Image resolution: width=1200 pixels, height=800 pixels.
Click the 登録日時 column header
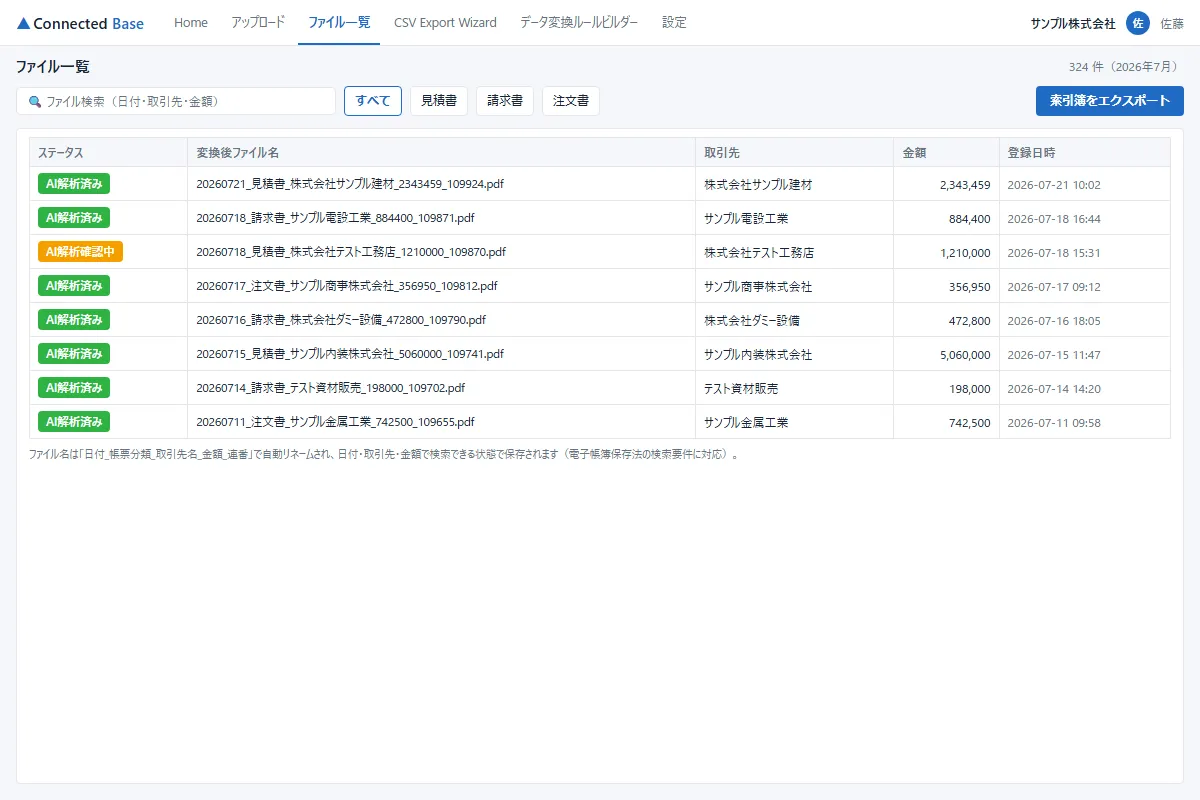(1085, 152)
